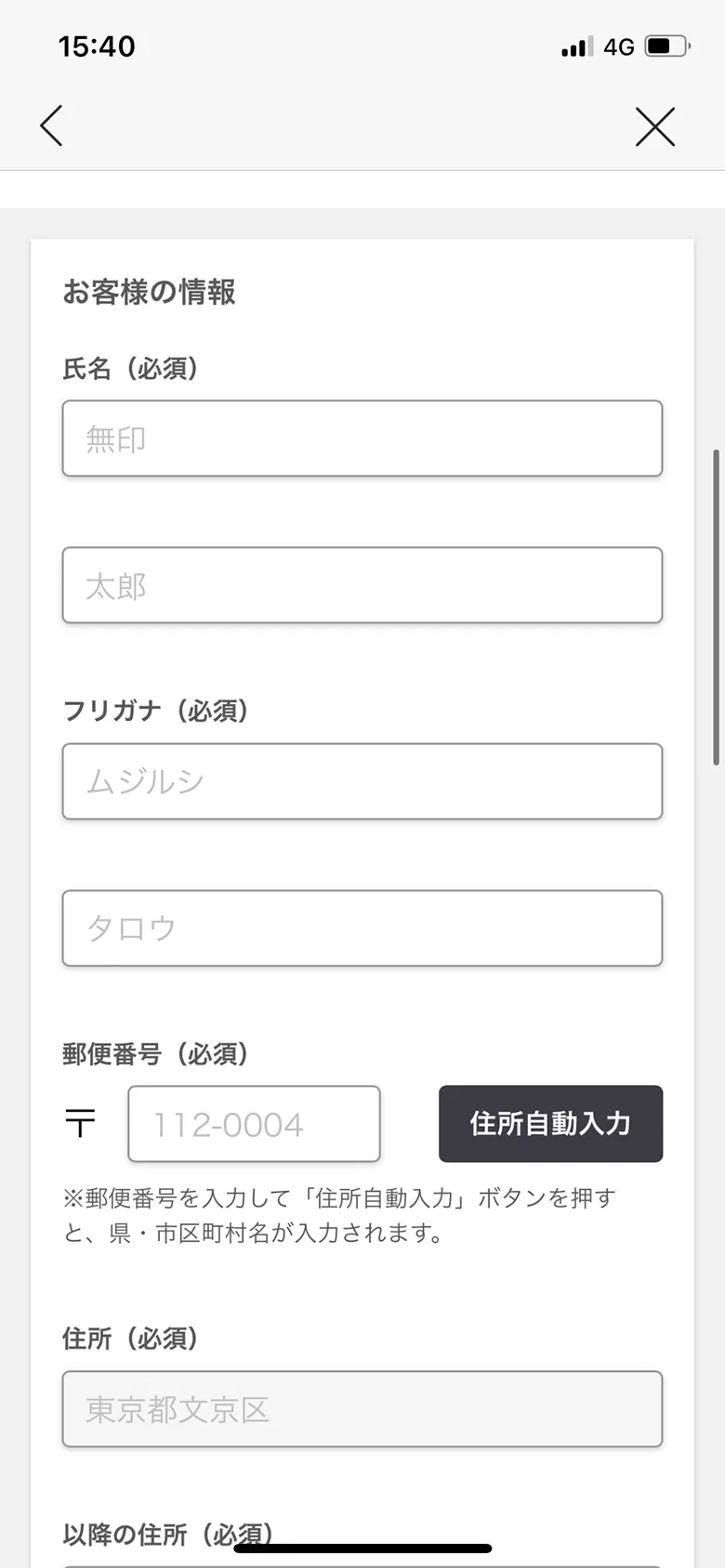Viewport: 725px width, 1568px height.
Task: Tap the back arrow in the header
Action: pos(52,125)
